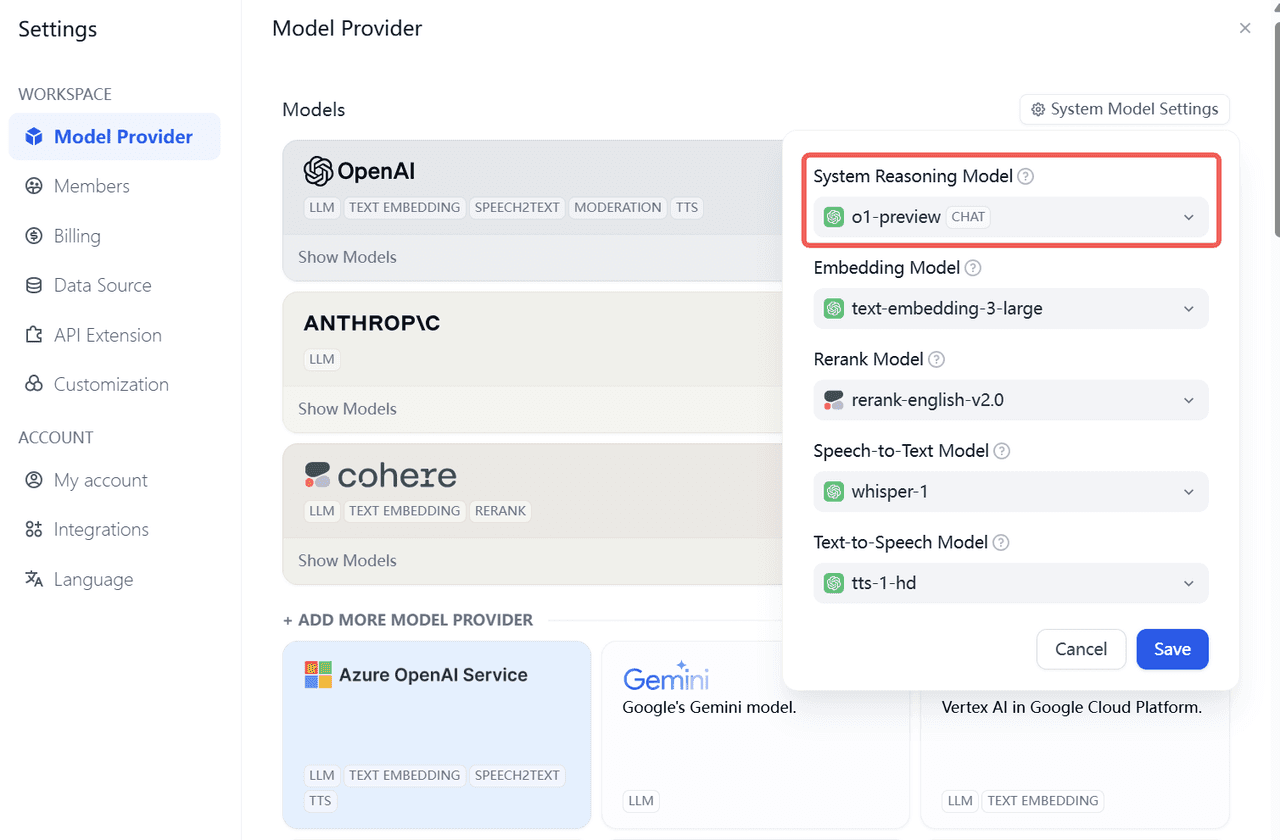Expand the Embedding Model dropdown
Viewport: 1280px width, 840px height.
(x=1010, y=308)
